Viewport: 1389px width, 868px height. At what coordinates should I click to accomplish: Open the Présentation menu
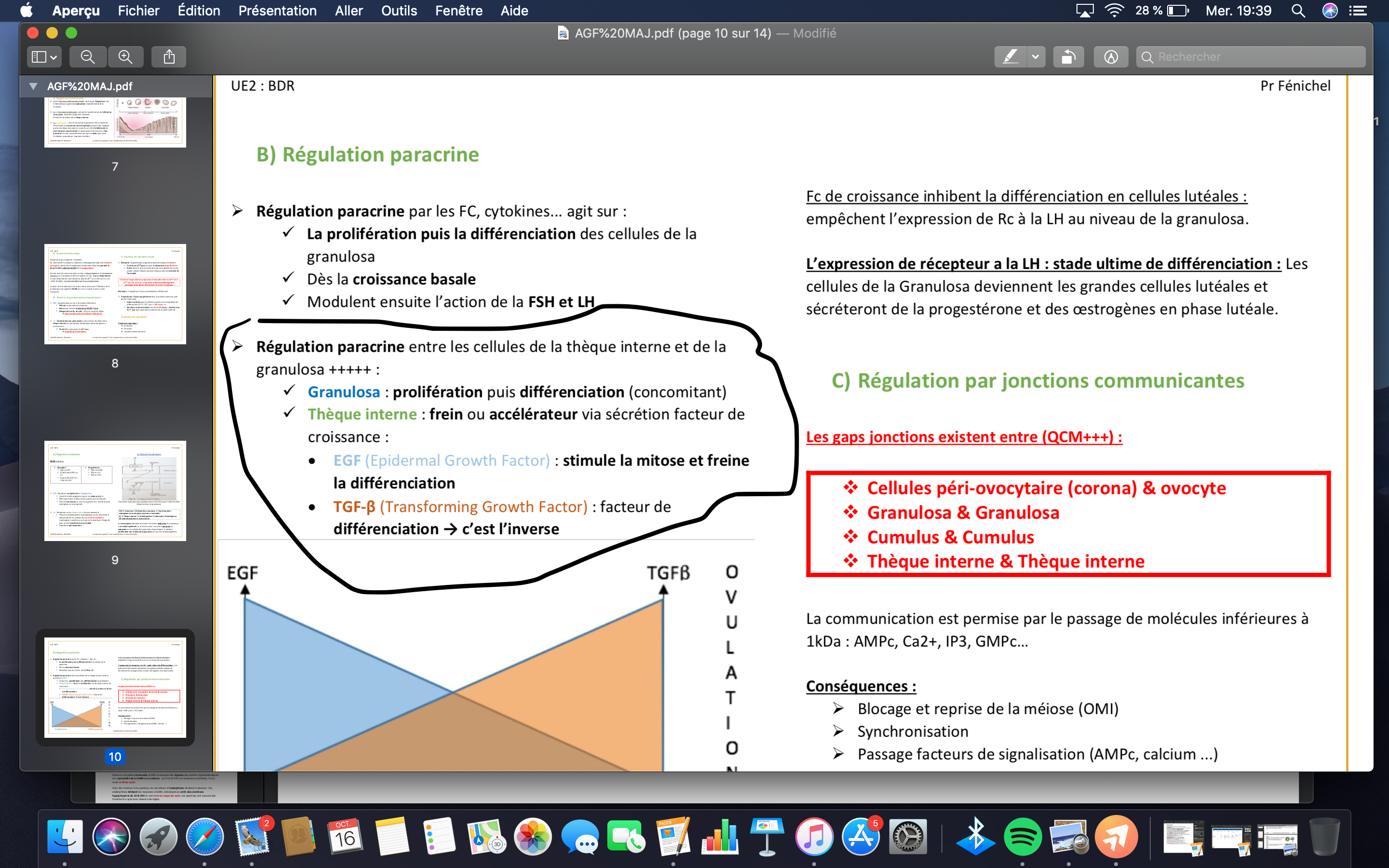tap(277, 10)
